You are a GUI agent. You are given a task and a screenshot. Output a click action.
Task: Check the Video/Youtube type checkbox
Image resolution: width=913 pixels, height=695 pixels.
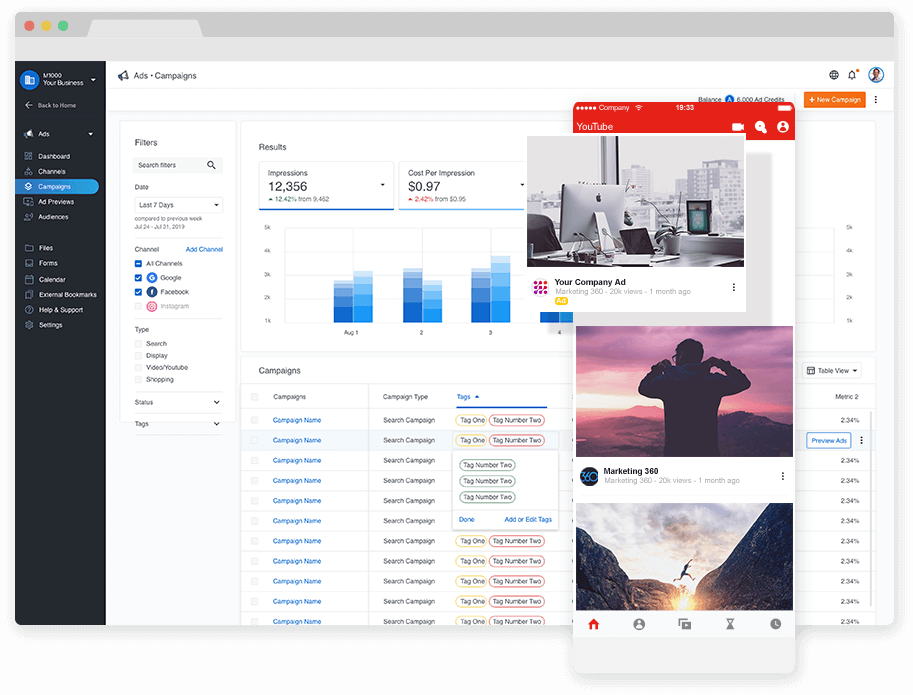138,367
